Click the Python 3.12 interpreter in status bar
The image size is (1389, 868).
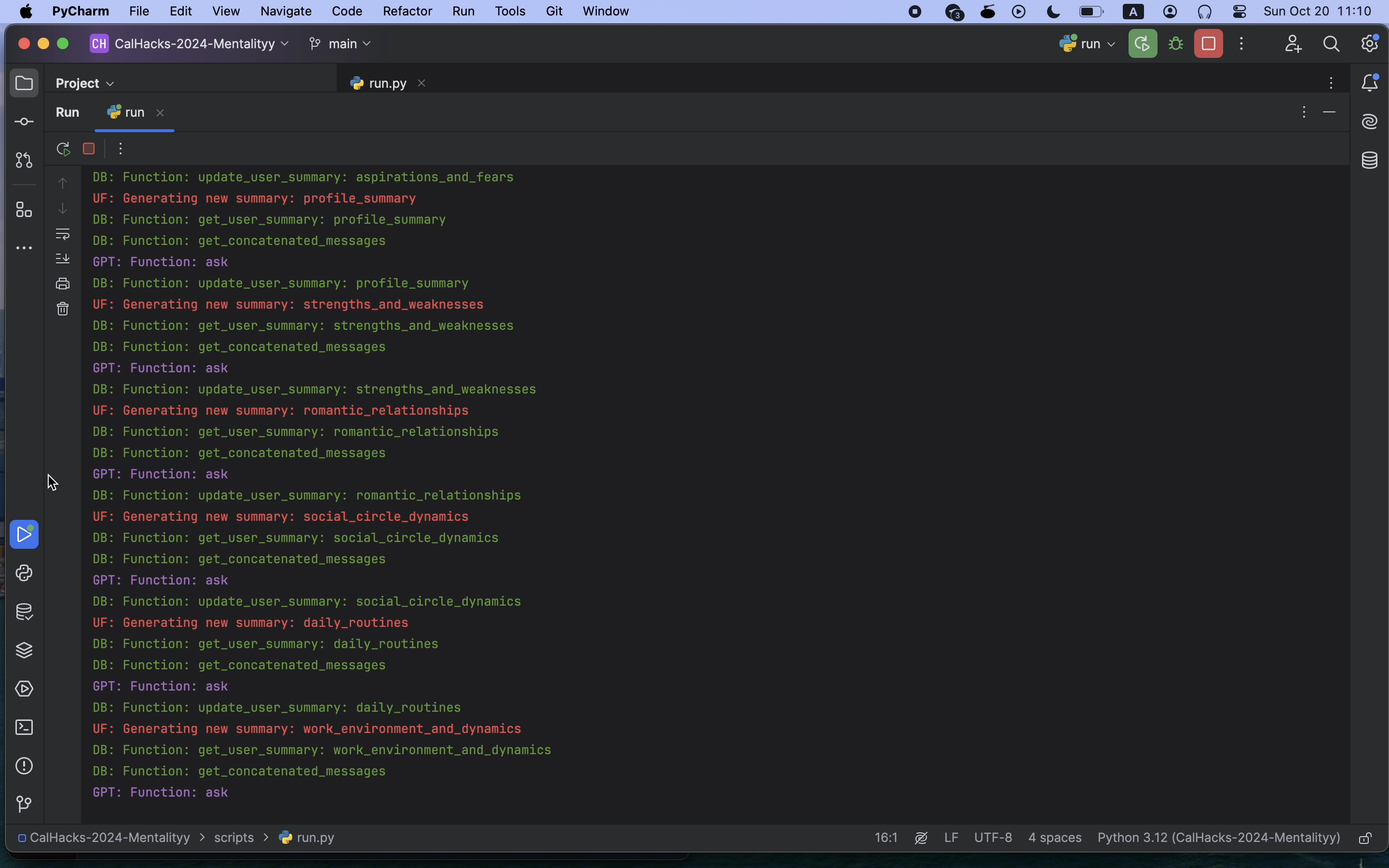pyautogui.click(x=1219, y=838)
